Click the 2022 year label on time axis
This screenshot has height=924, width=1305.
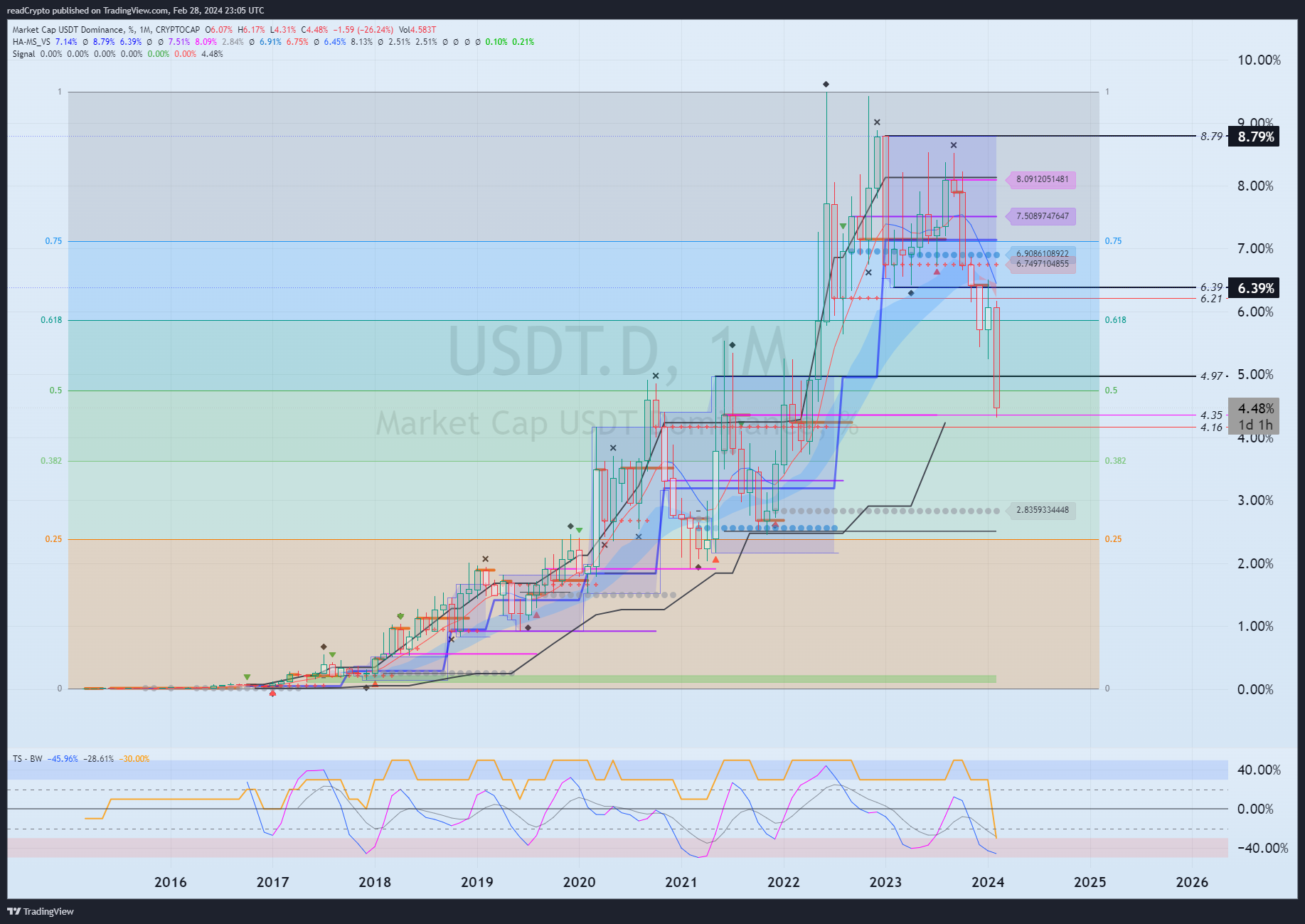(784, 882)
